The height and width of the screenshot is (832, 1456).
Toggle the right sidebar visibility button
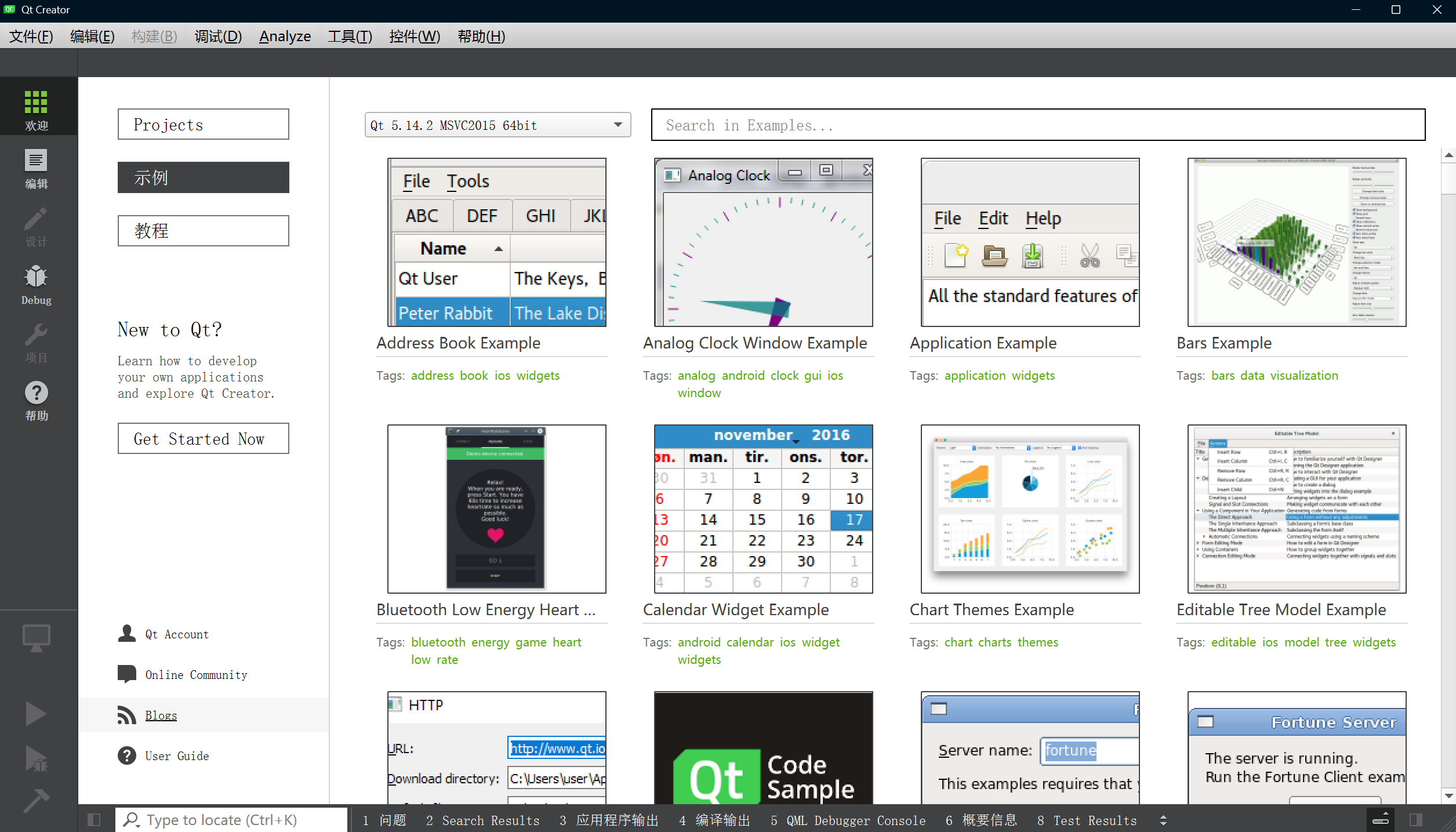(x=1416, y=819)
